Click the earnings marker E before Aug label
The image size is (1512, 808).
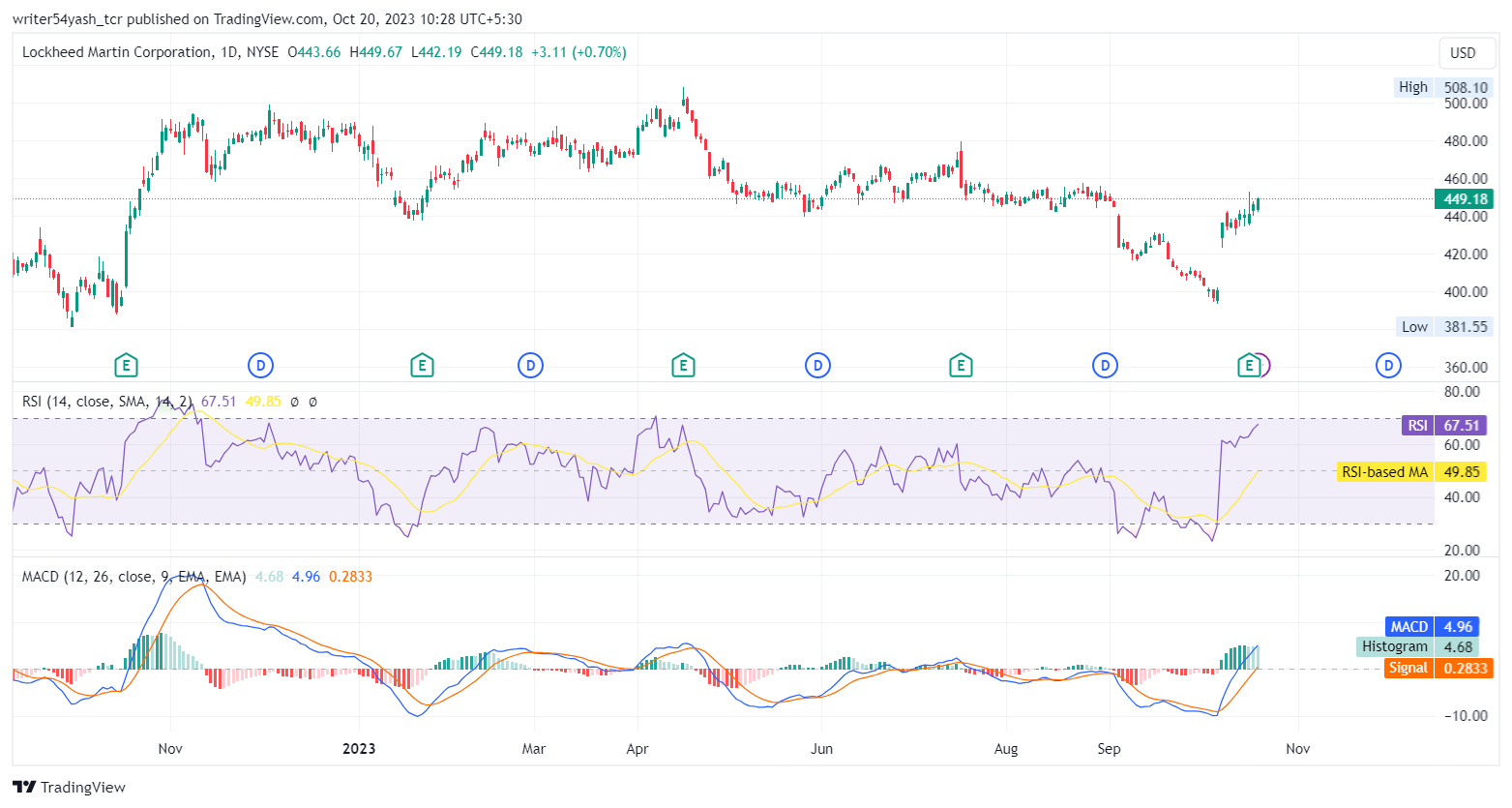click(x=961, y=366)
